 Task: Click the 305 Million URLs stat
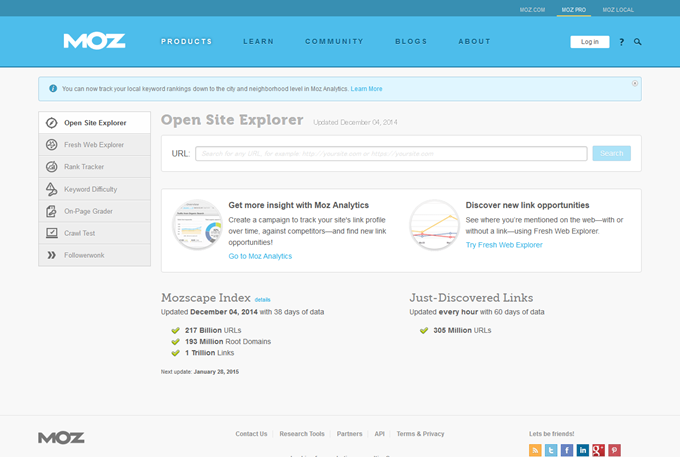coord(462,330)
